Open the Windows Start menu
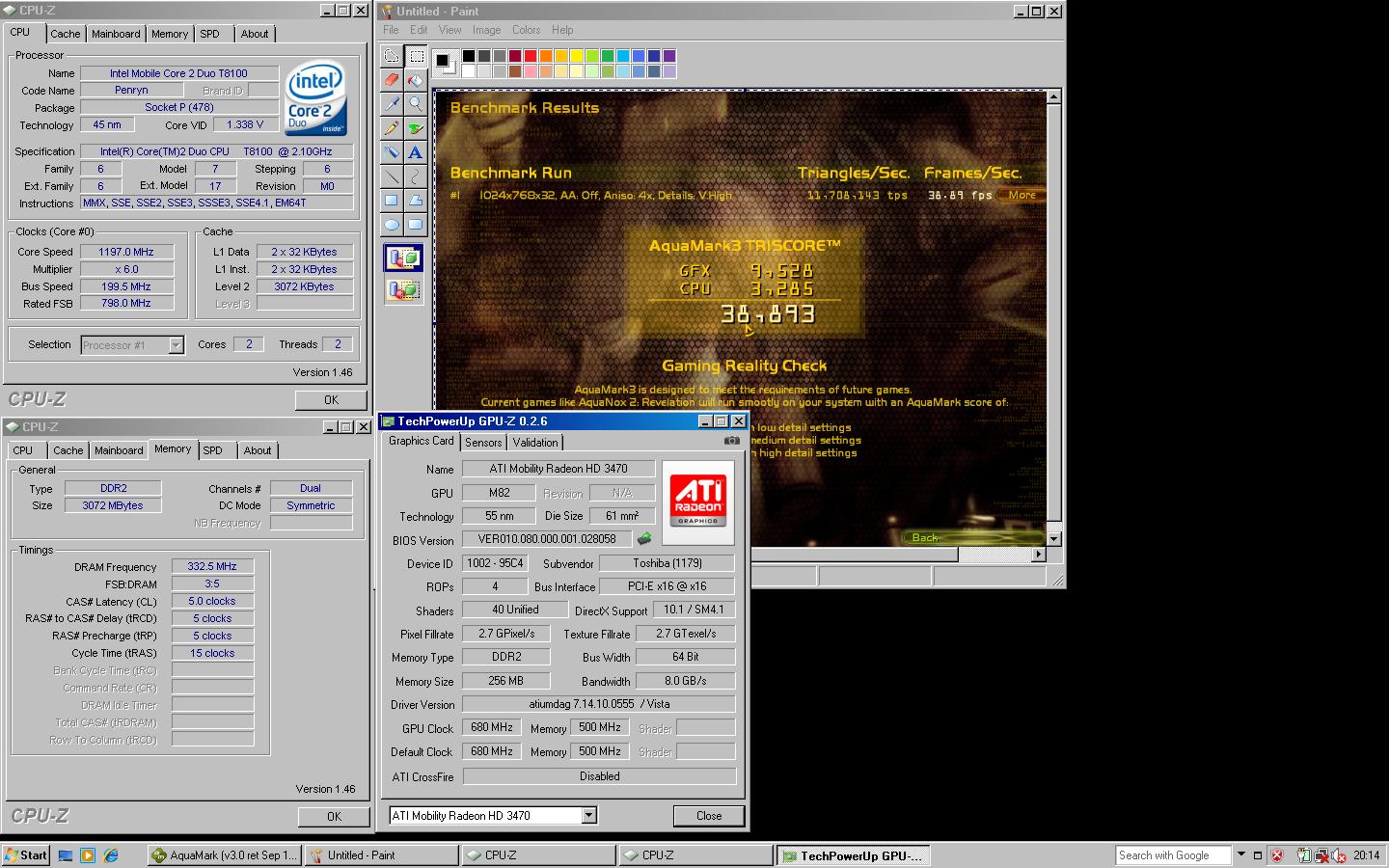The image size is (1389, 868). (x=26, y=854)
